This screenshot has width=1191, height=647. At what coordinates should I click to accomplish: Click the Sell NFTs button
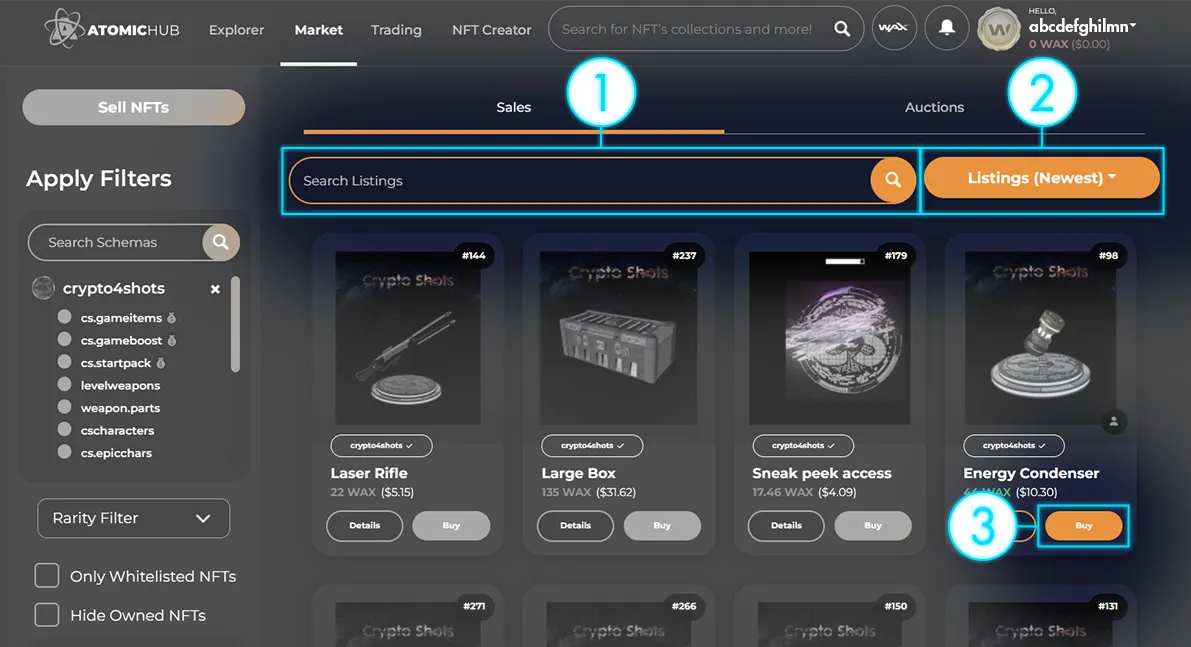[x=134, y=107]
